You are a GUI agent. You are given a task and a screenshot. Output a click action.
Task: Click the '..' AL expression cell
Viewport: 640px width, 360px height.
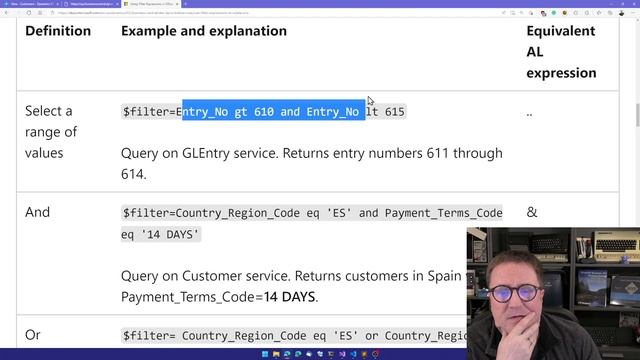click(529, 114)
